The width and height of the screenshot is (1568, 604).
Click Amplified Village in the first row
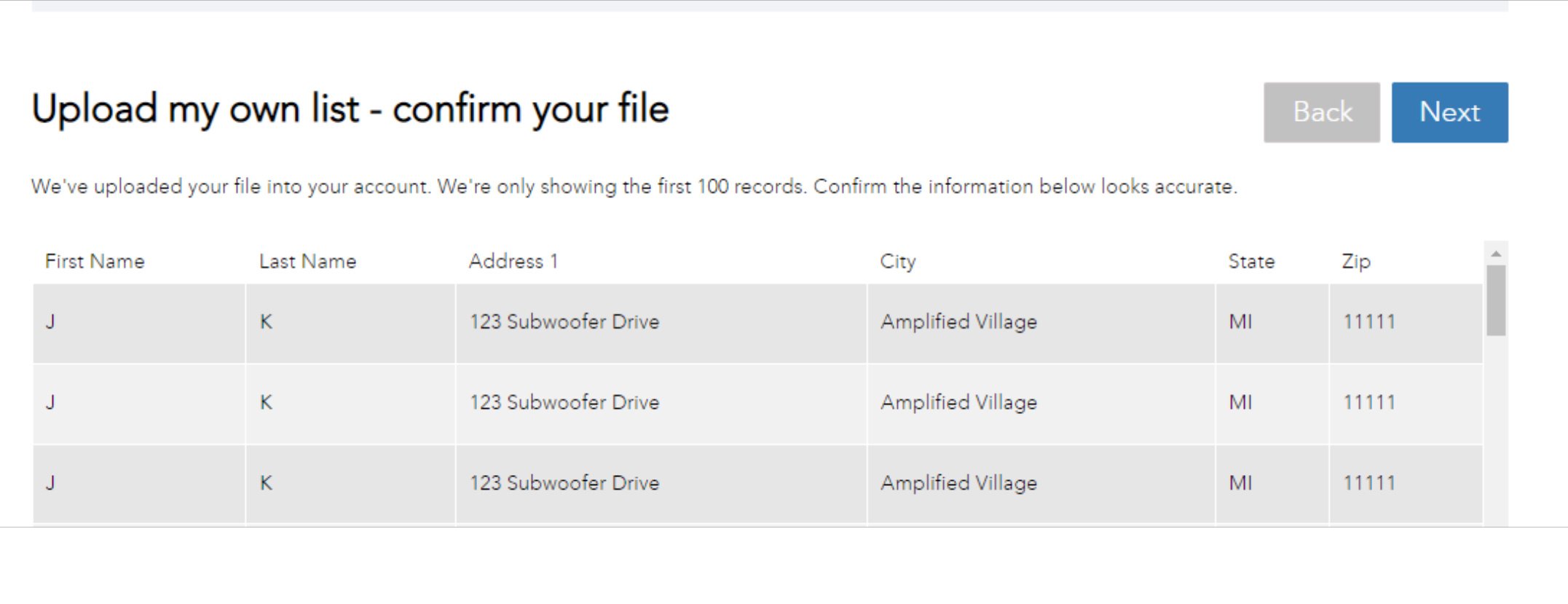click(958, 322)
